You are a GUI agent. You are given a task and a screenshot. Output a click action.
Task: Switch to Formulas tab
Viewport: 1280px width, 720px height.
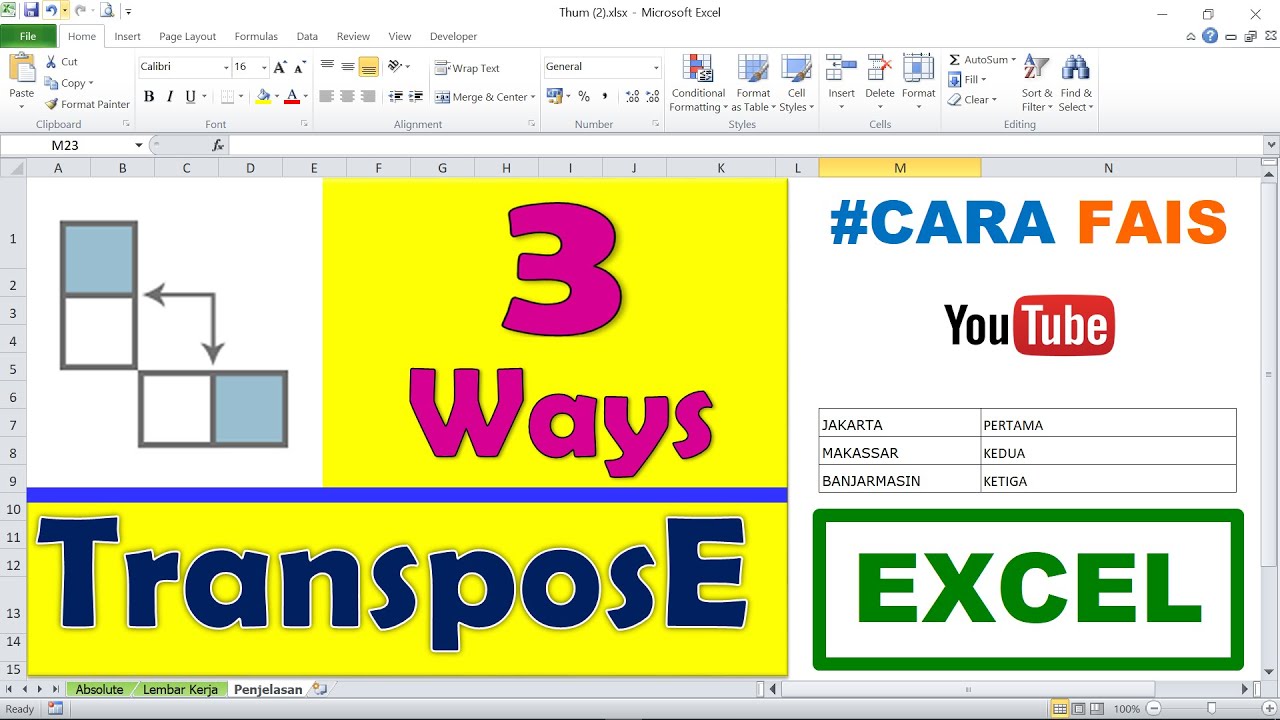point(256,36)
